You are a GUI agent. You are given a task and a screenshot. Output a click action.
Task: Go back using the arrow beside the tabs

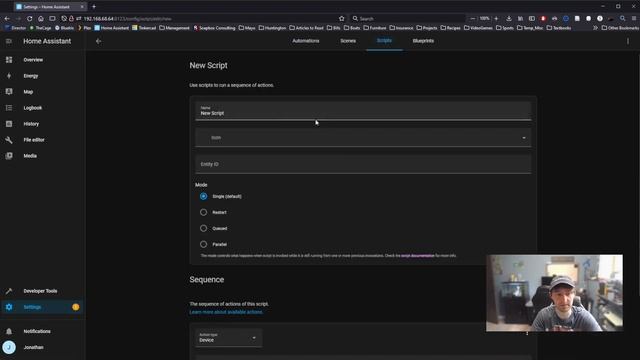[x=98, y=41]
